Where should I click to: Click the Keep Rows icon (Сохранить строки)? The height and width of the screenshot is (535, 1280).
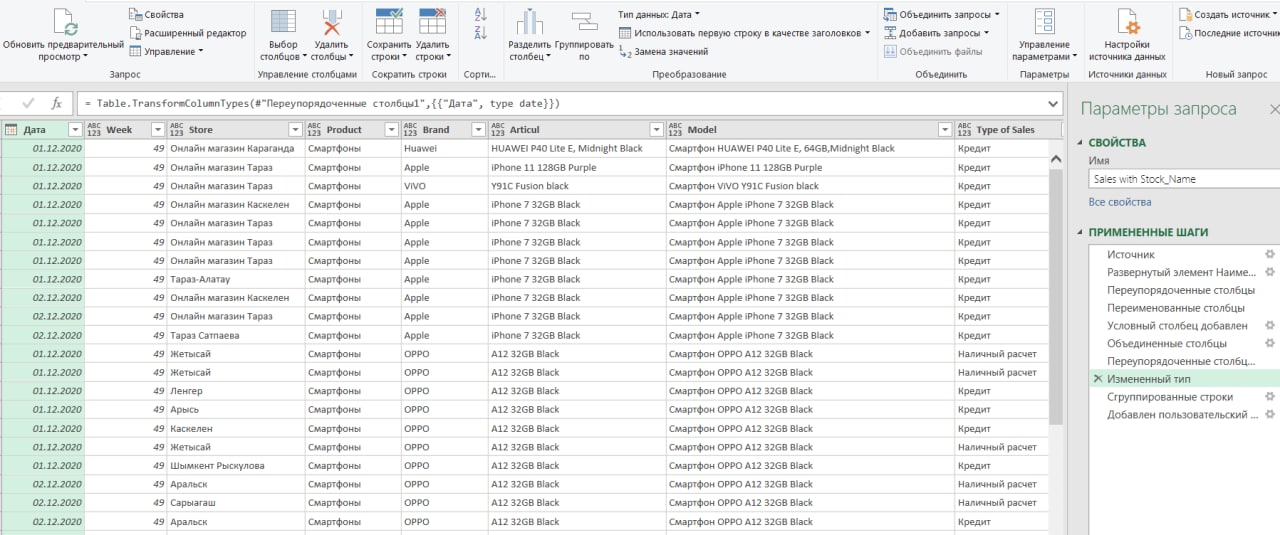[x=388, y=21]
